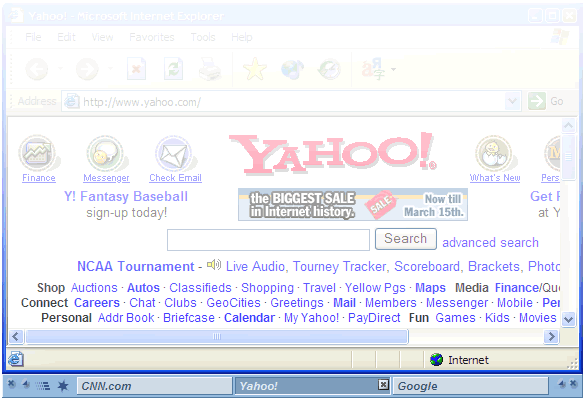Viewport: 585px width, 400px height.
Task: Click the Messenger smiley icon
Action: pyautogui.click(x=105, y=153)
